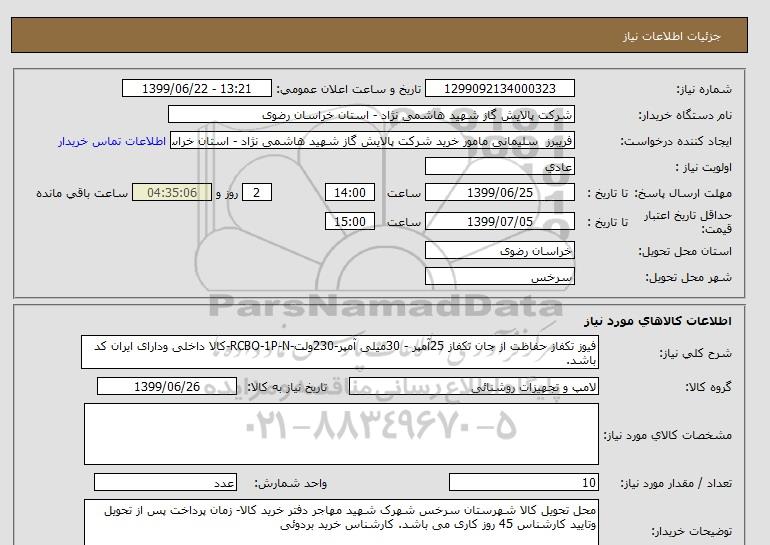Click the اطلاعات کالاهای مورد نیاز section heading
This screenshot has width=770, height=545.
tap(658, 321)
